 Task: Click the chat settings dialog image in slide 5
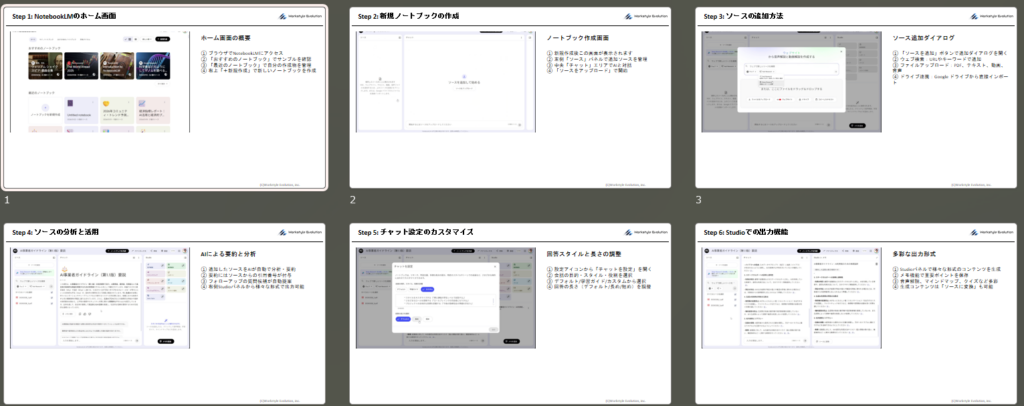(x=445, y=297)
